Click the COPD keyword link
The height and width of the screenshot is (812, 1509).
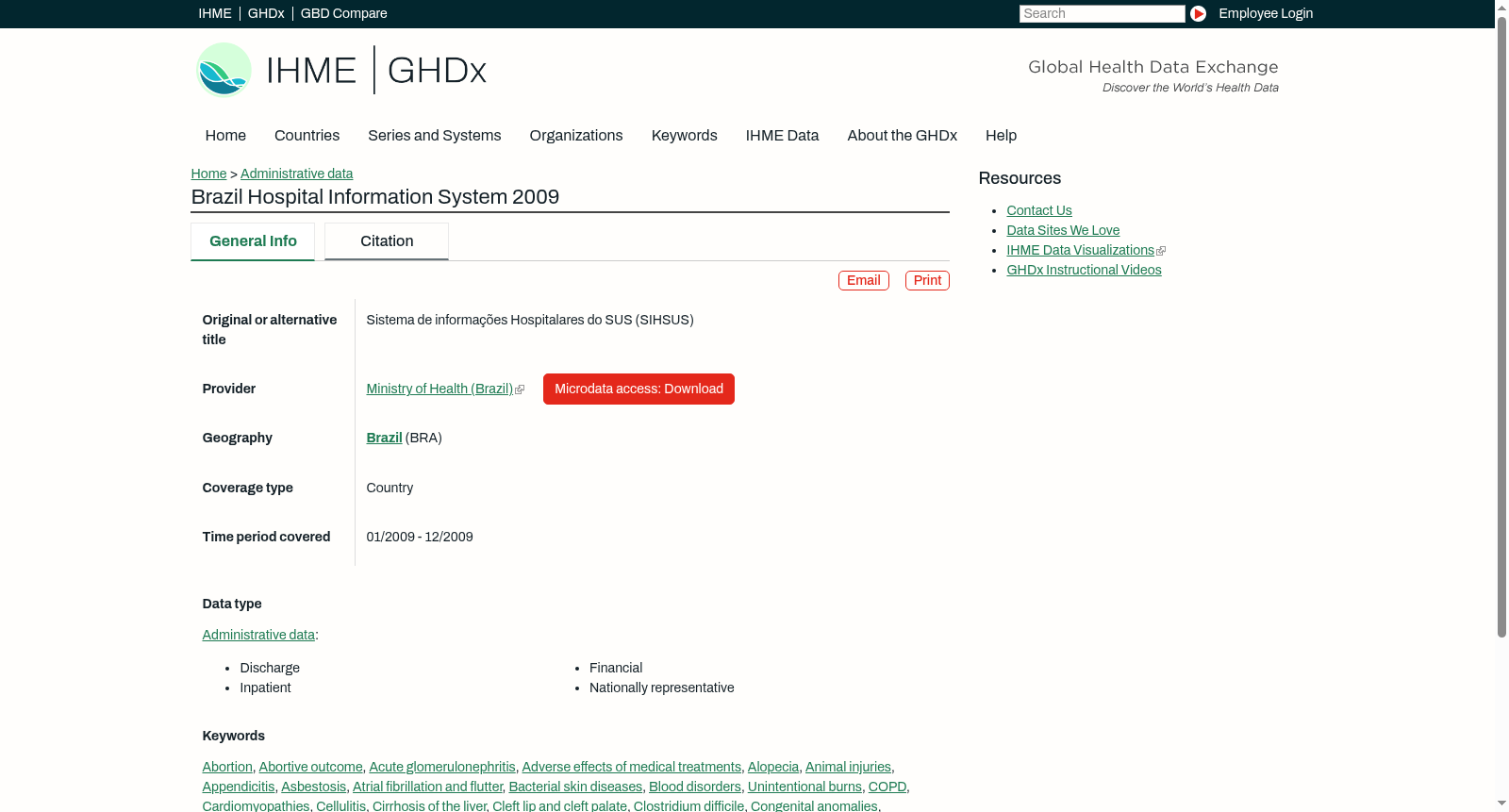(887, 787)
